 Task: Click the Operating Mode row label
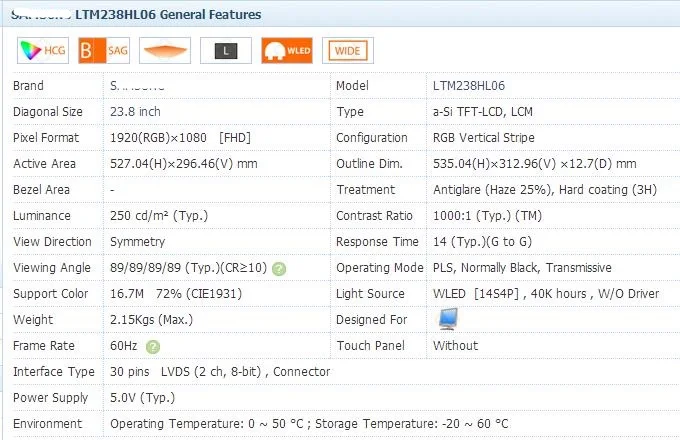[x=380, y=268]
